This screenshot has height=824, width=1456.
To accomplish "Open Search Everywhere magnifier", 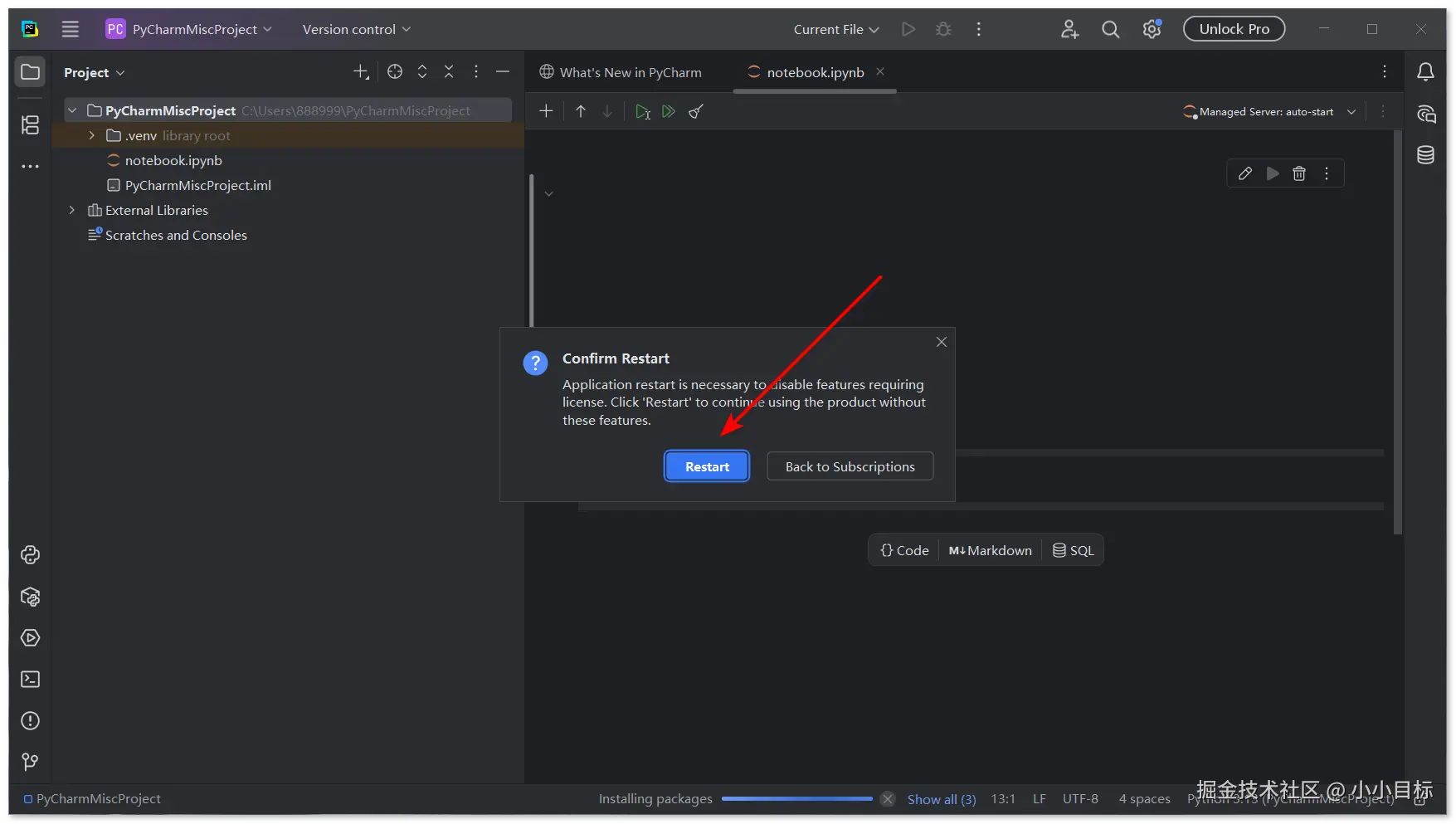I will [x=1110, y=29].
